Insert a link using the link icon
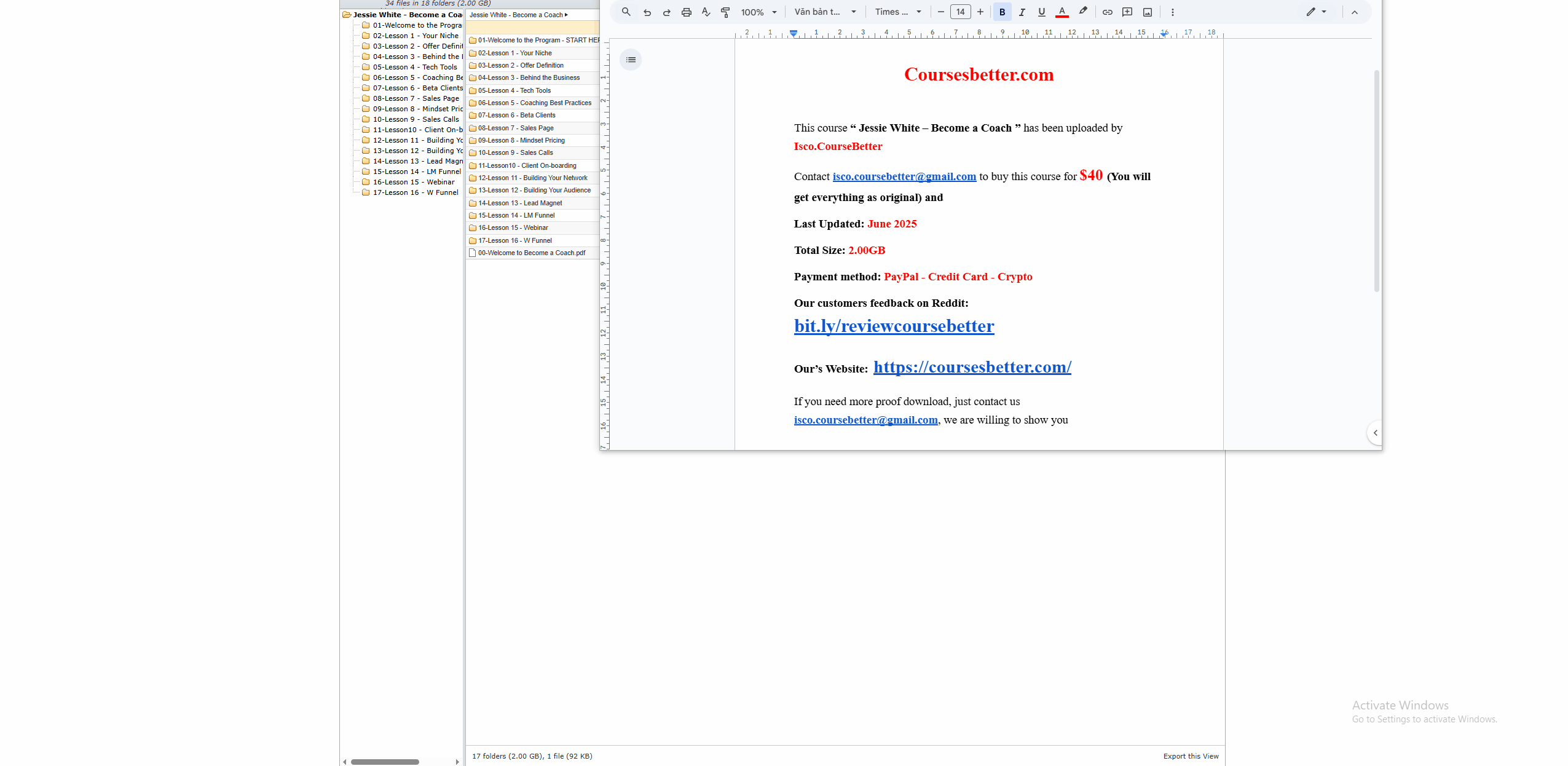The height and width of the screenshot is (766, 1568). [1107, 12]
